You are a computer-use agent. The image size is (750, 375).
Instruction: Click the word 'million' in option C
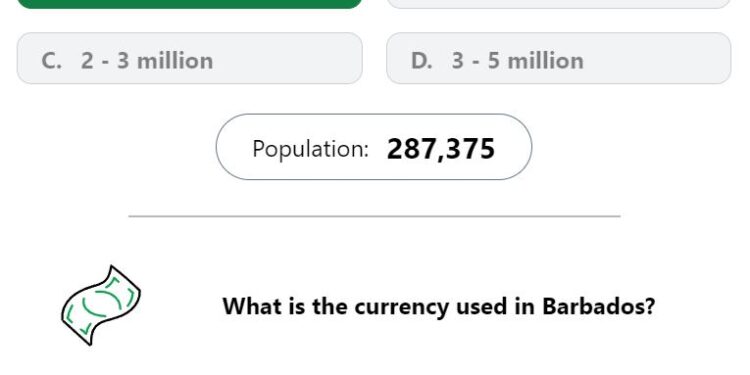pyautogui.click(x=175, y=61)
